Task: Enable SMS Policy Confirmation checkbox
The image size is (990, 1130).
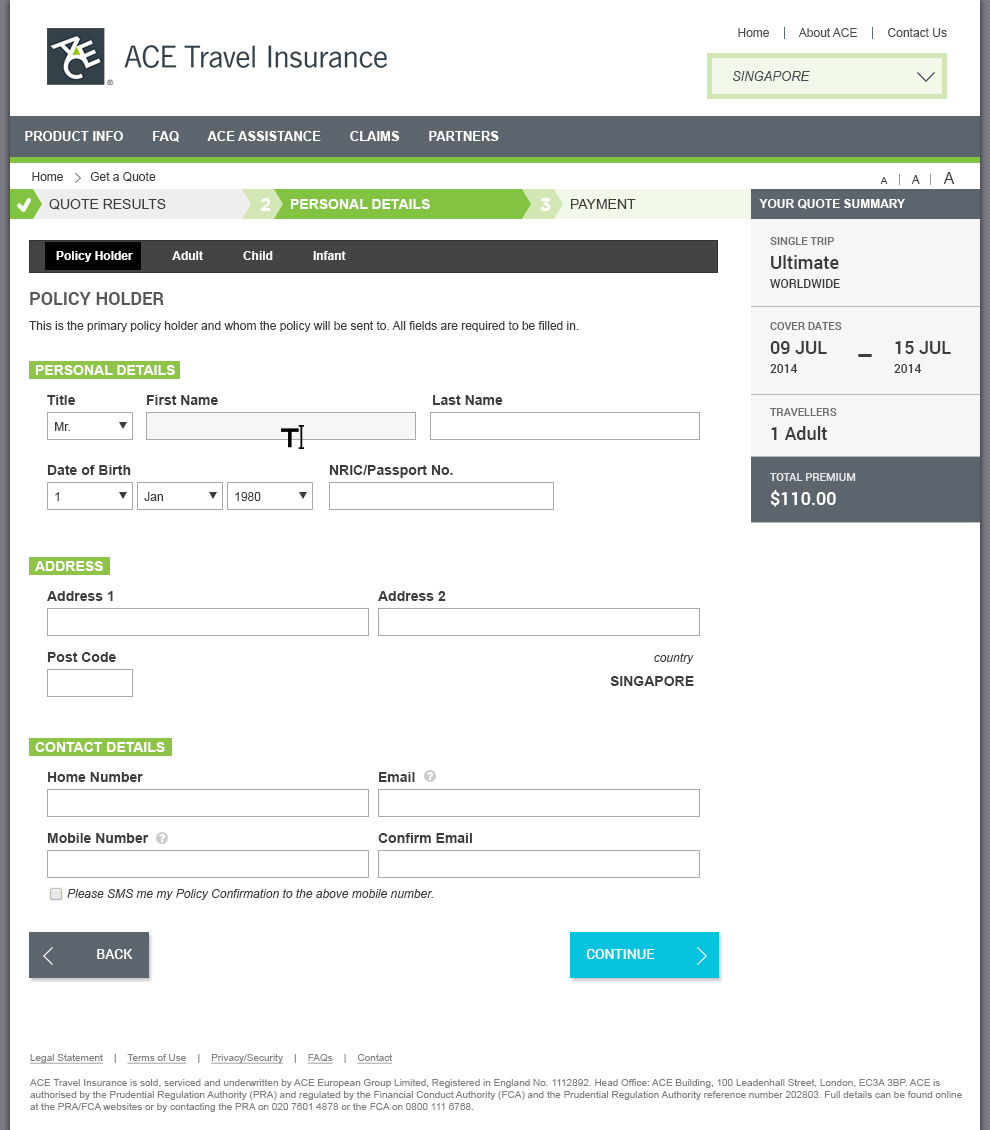Action: point(56,894)
